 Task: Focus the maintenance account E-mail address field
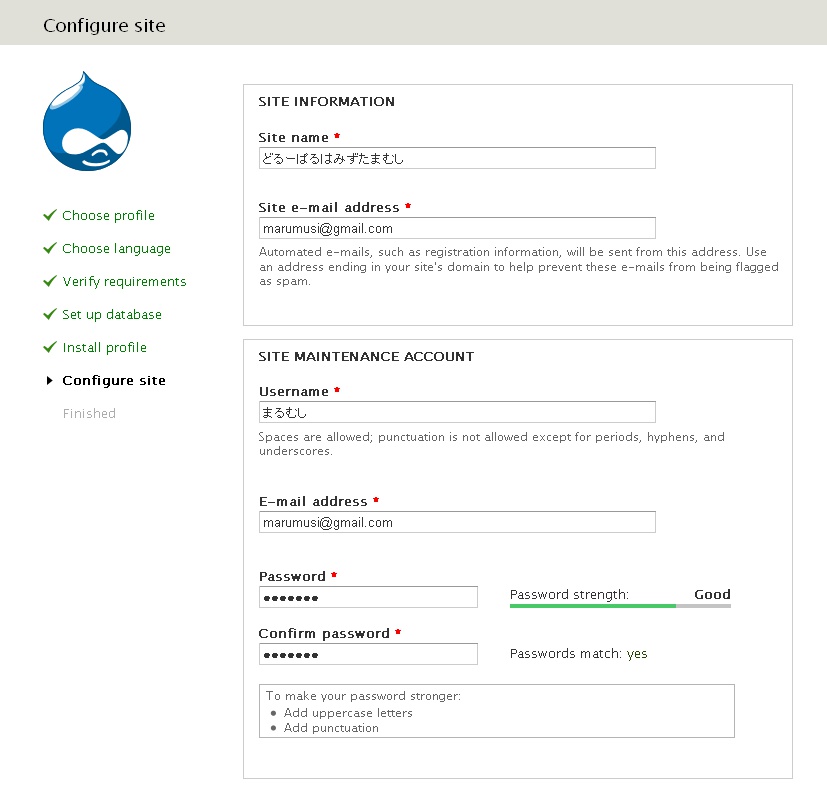click(x=457, y=522)
